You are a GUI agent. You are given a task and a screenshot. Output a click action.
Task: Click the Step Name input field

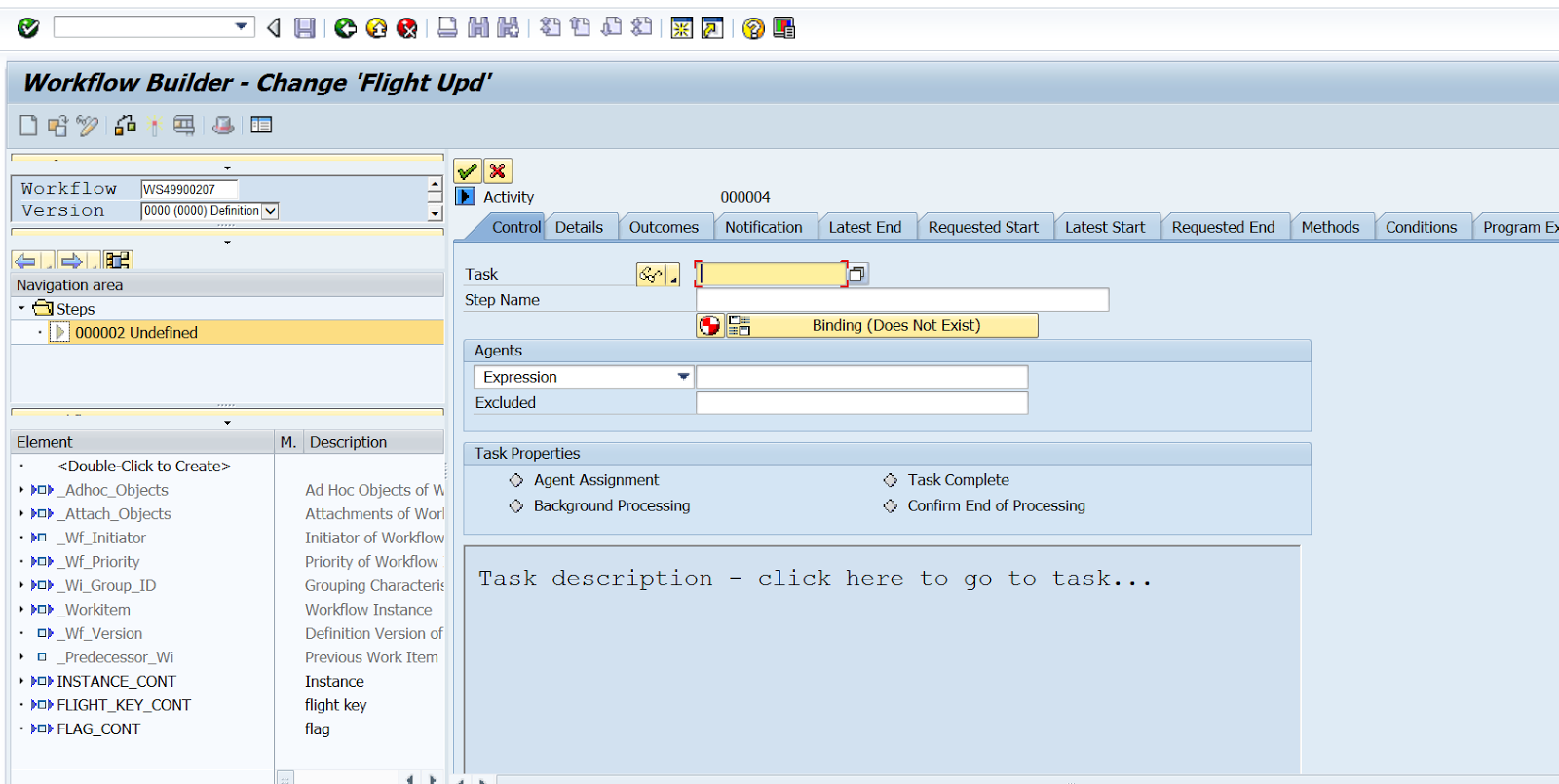(x=901, y=300)
